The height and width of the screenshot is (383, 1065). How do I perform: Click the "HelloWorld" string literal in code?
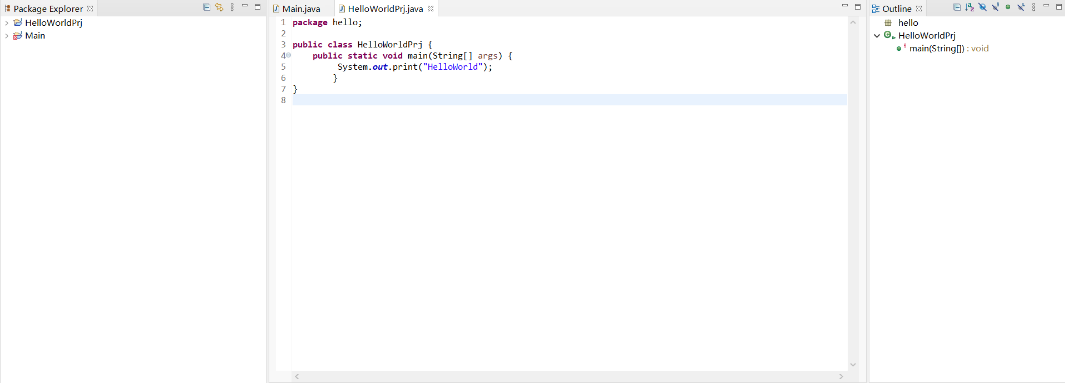pos(452,67)
